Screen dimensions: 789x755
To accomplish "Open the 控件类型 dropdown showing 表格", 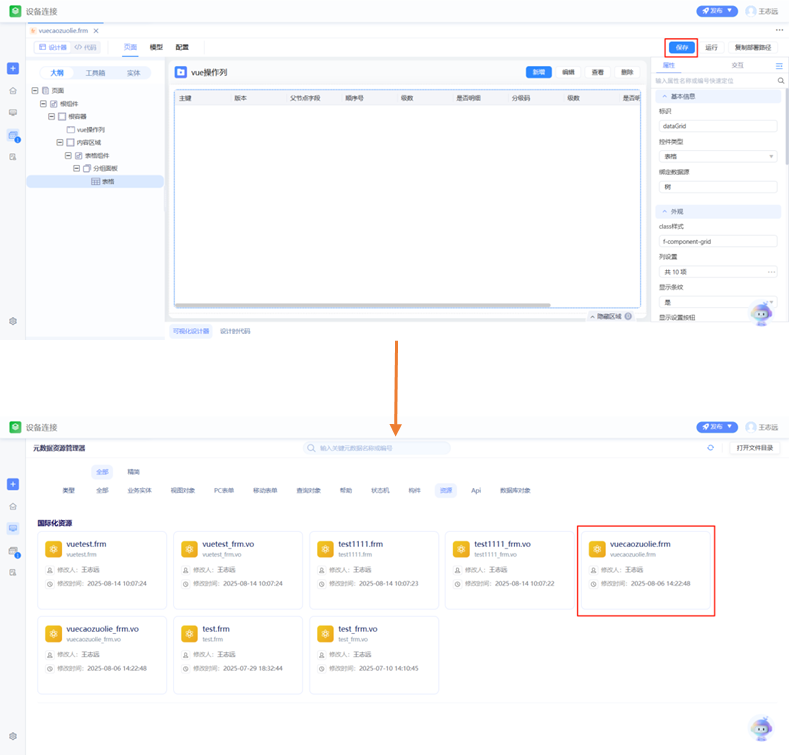I will click(x=718, y=157).
